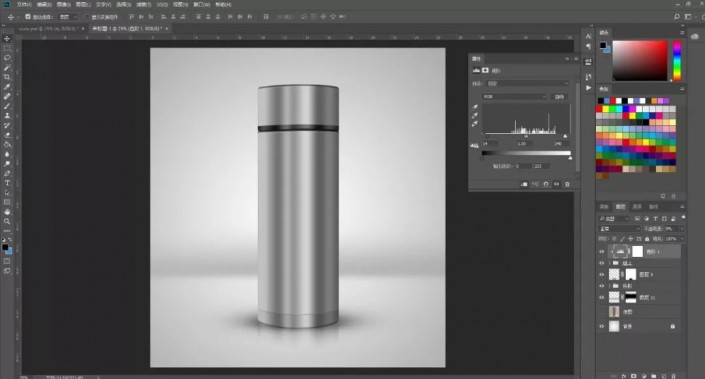The image size is (705, 379).
Task: Open the Image menu
Action: (63, 4)
